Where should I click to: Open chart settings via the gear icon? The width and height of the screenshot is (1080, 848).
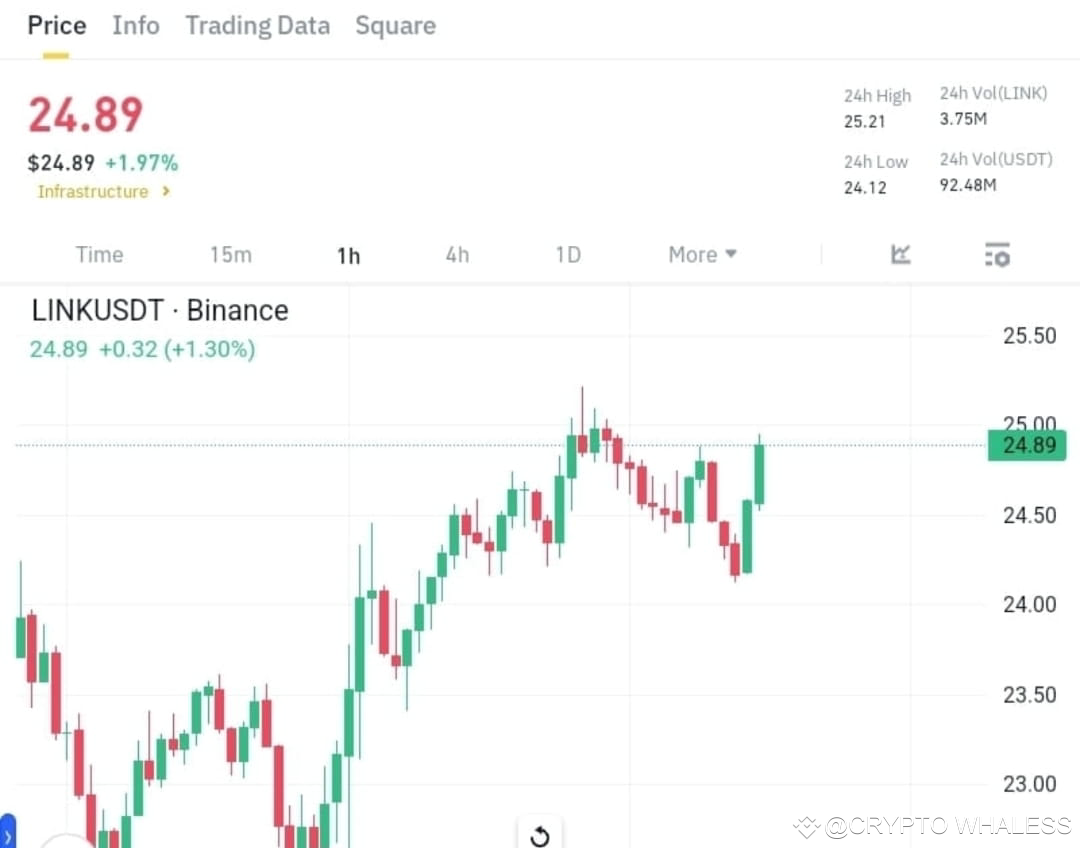997,255
